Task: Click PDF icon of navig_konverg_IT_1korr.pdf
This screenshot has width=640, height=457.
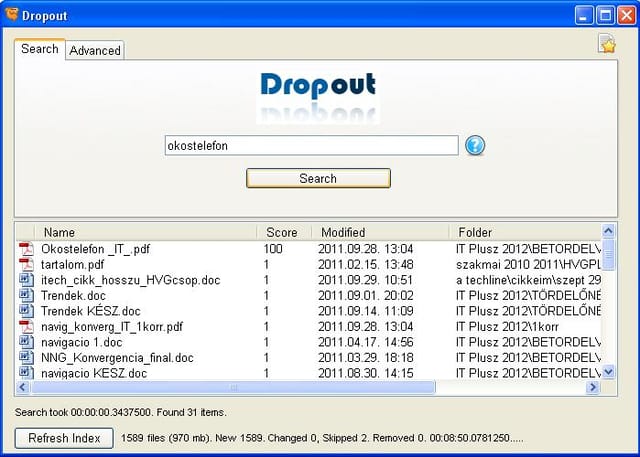Action: tap(27, 326)
